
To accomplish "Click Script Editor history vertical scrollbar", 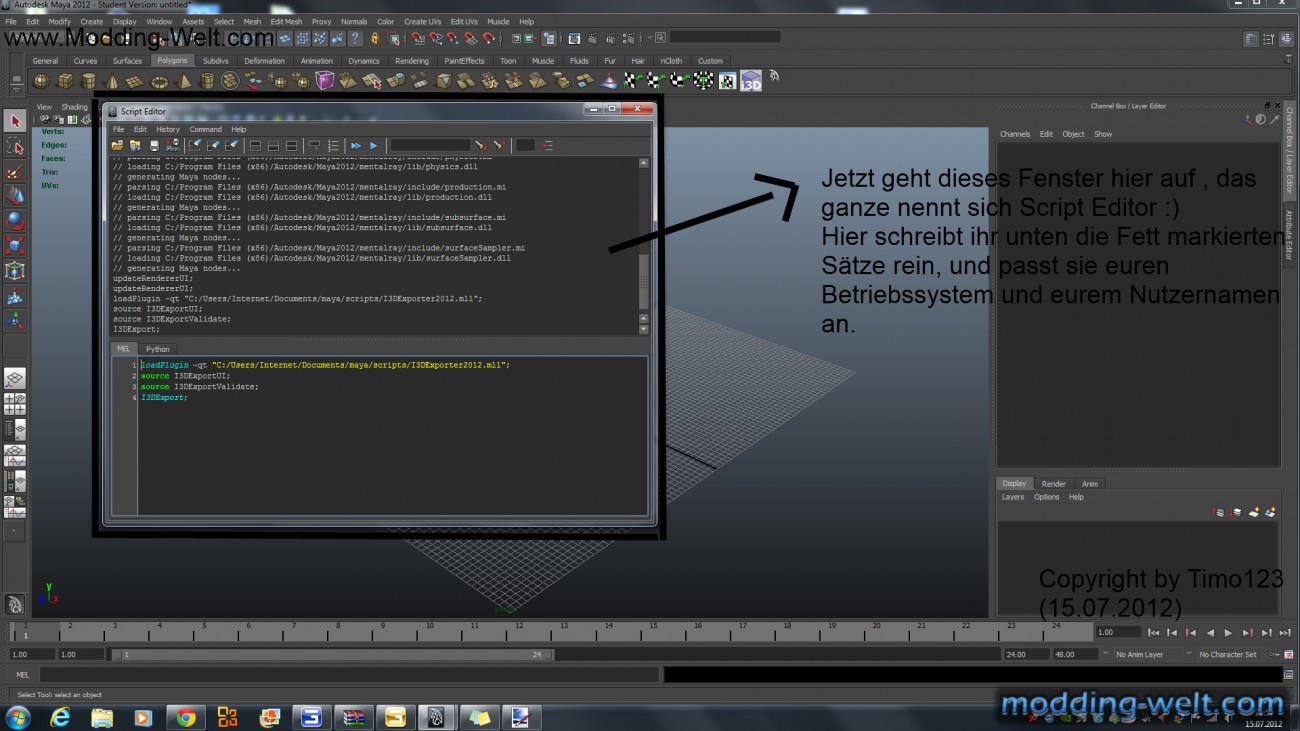I will tap(643, 246).
